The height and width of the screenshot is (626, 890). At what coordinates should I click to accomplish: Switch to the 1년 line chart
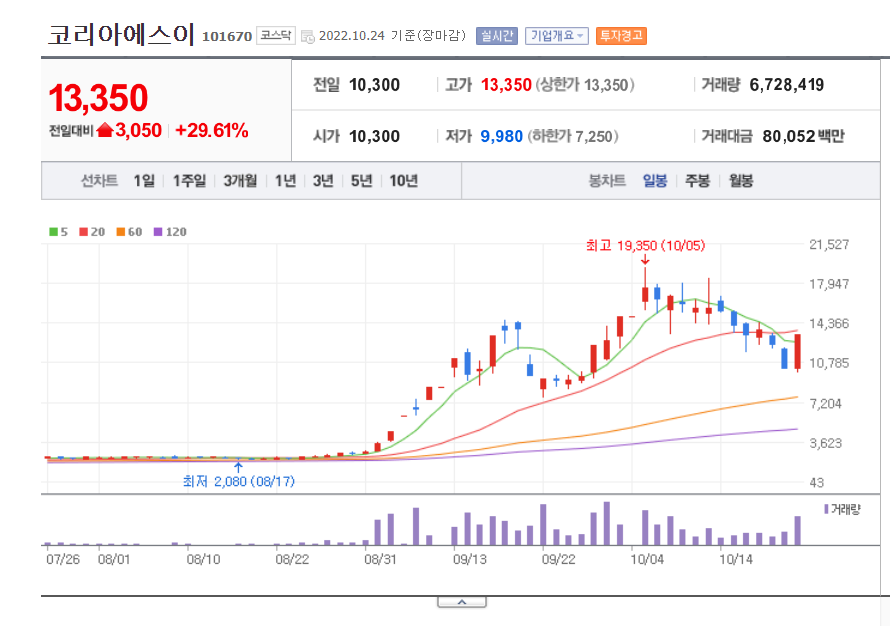pos(285,181)
